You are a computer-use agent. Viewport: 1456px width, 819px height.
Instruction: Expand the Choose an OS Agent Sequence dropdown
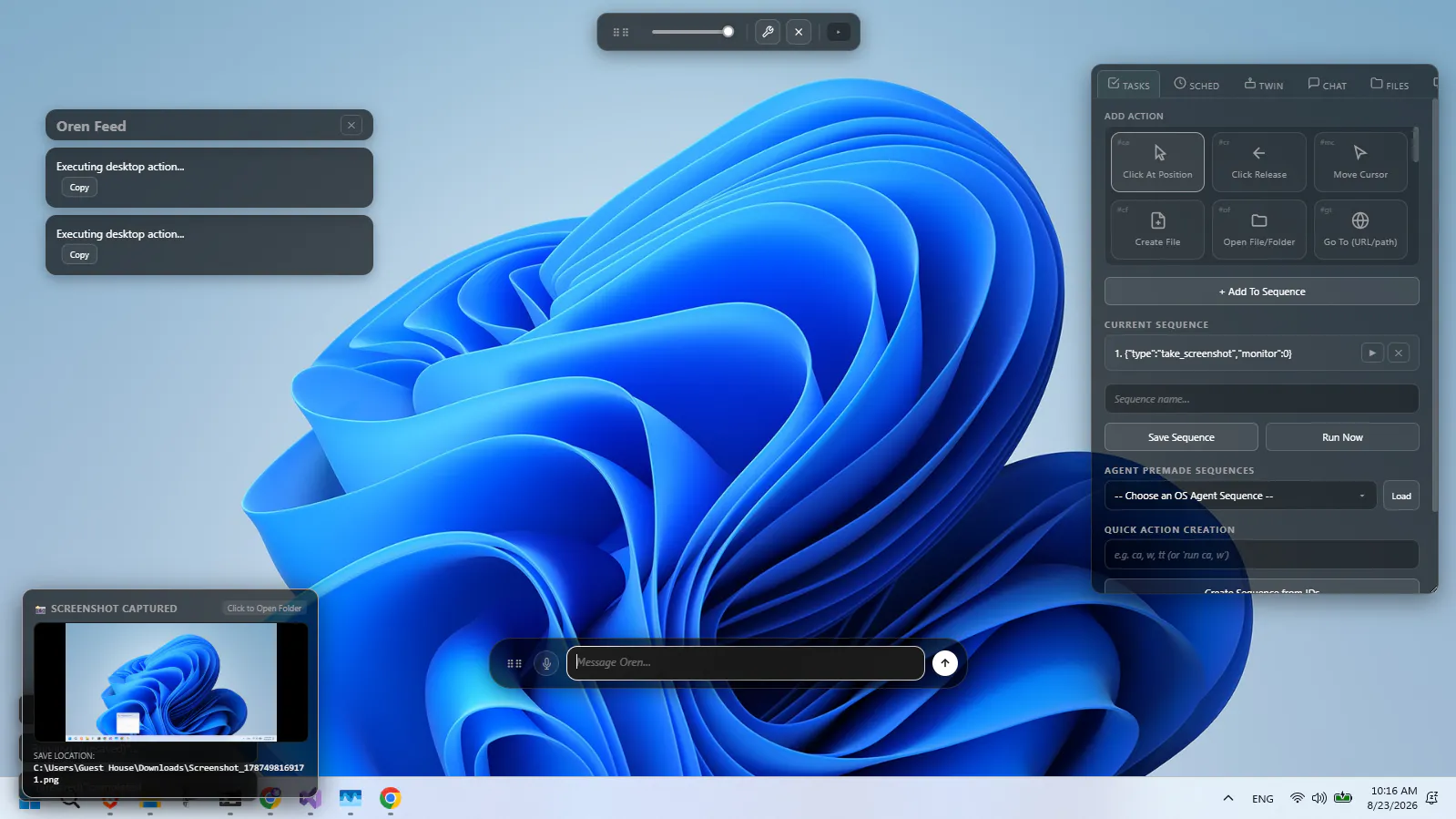point(1240,496)
